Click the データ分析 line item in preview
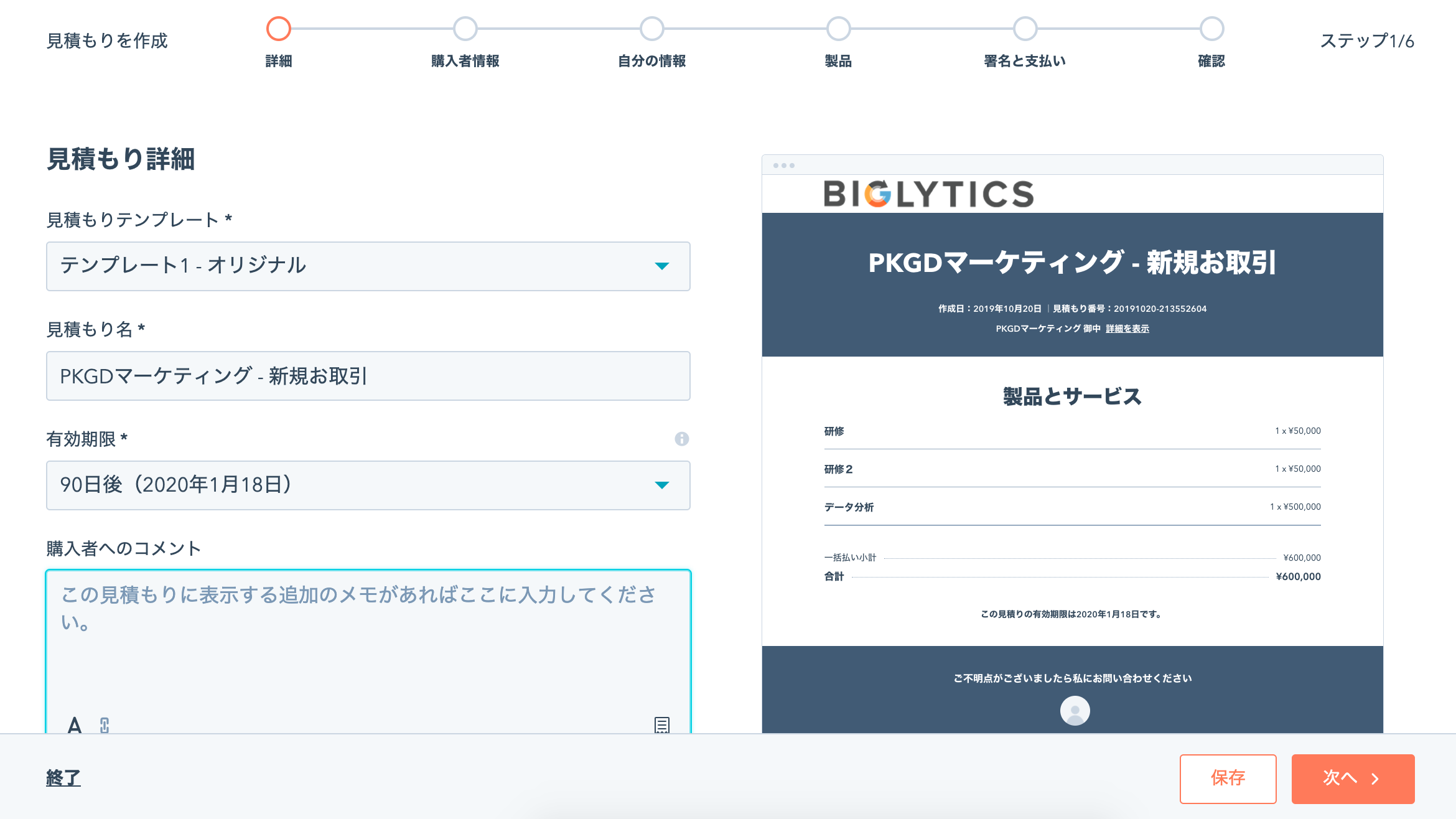Image resolution: width=1456 pixels, height=819 pixels. [1073, 507]
